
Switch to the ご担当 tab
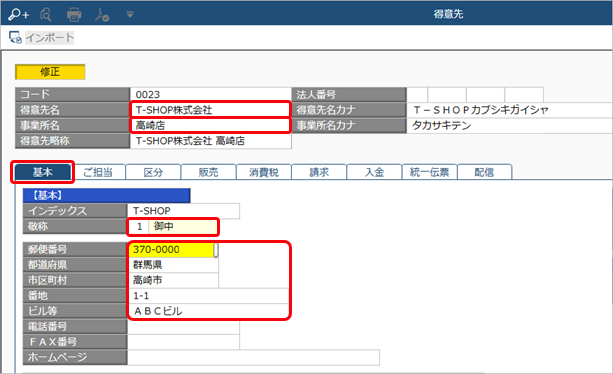point(98,172)
